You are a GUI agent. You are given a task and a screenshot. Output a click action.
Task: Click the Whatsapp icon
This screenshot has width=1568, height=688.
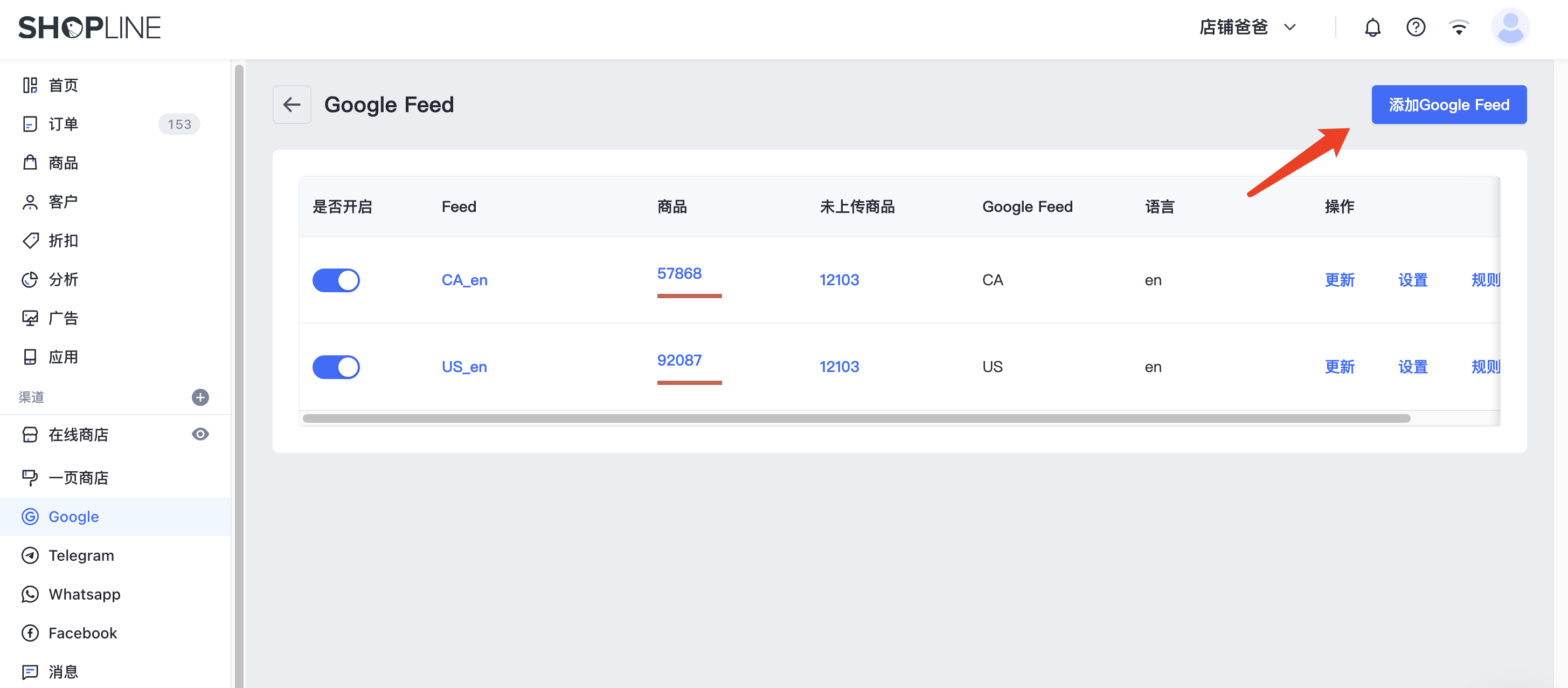click(30, 594)
